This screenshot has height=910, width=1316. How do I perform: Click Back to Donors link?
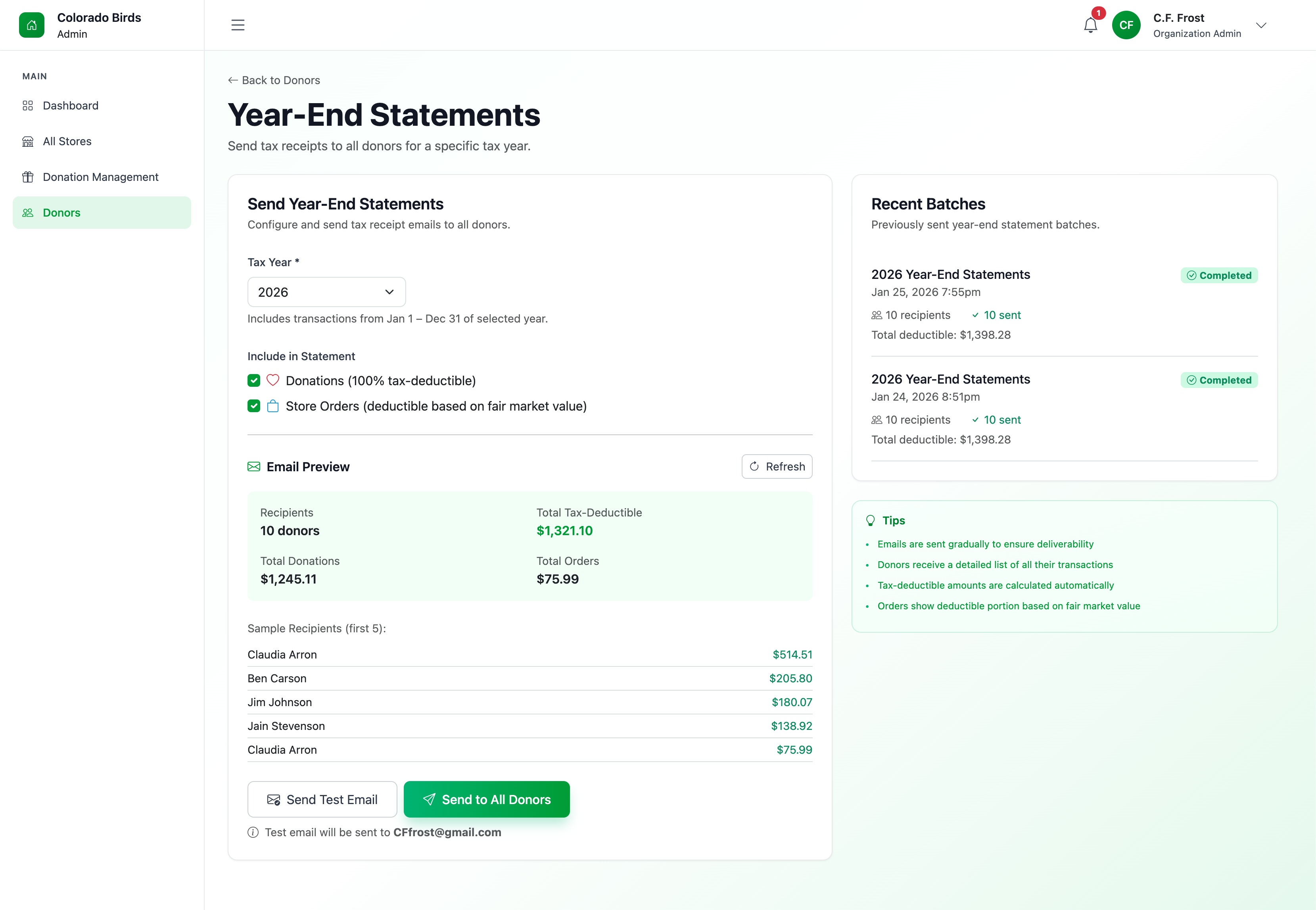point(274,80)
